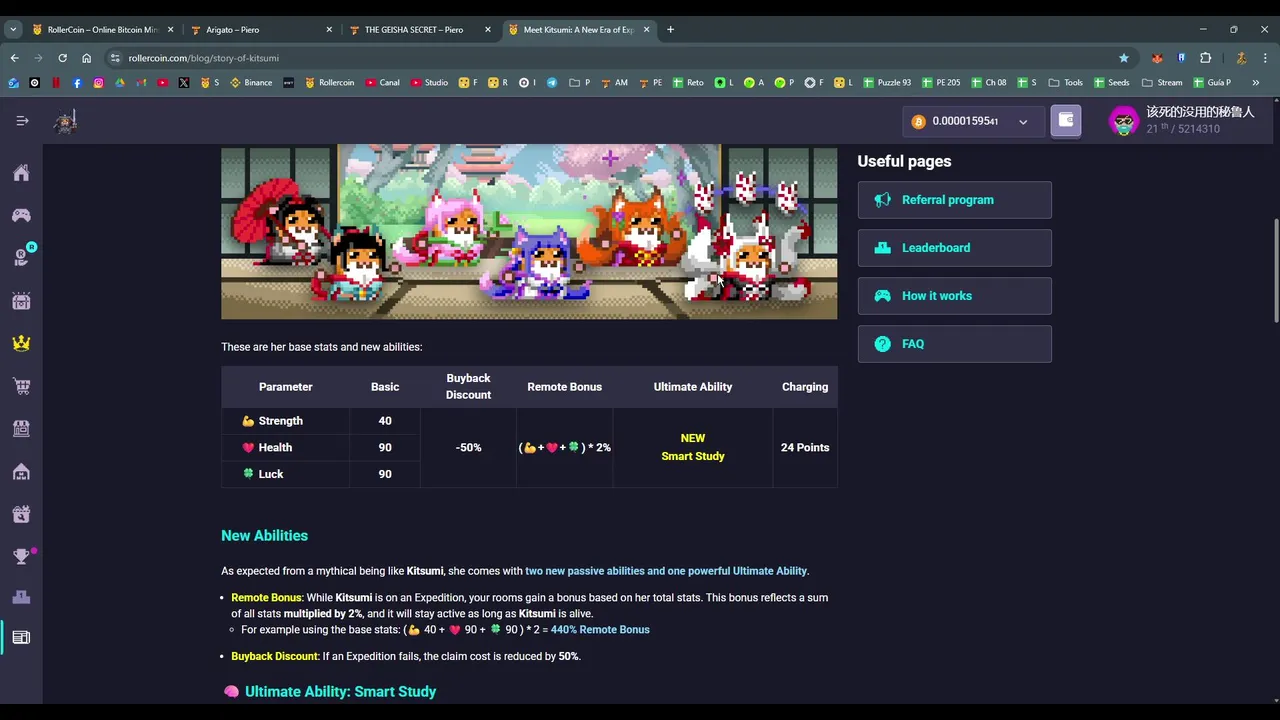Viewport: 1280px width, 720px height.
Task: Click the '-50%' buyback discount value
Action: click(x=468, y=447)
